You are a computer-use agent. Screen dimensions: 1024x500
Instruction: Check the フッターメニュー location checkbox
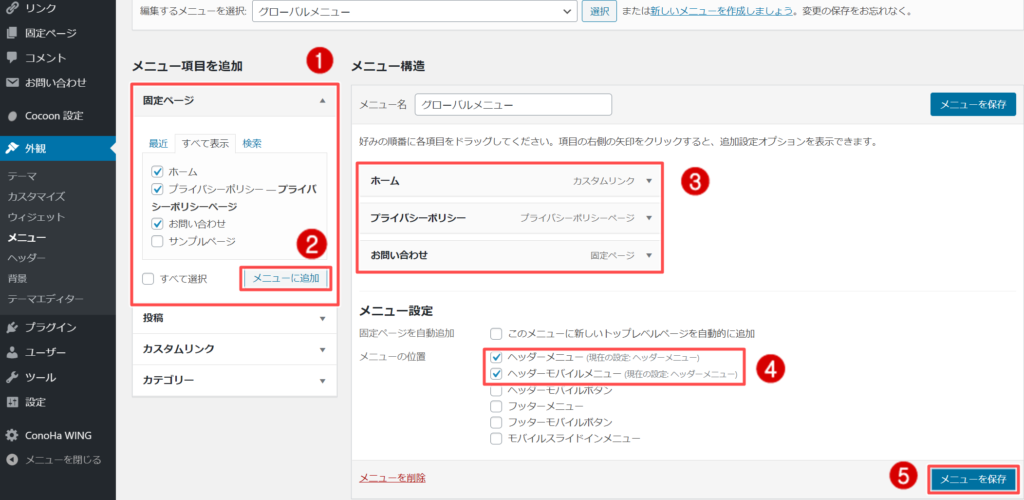click(496, 406)
